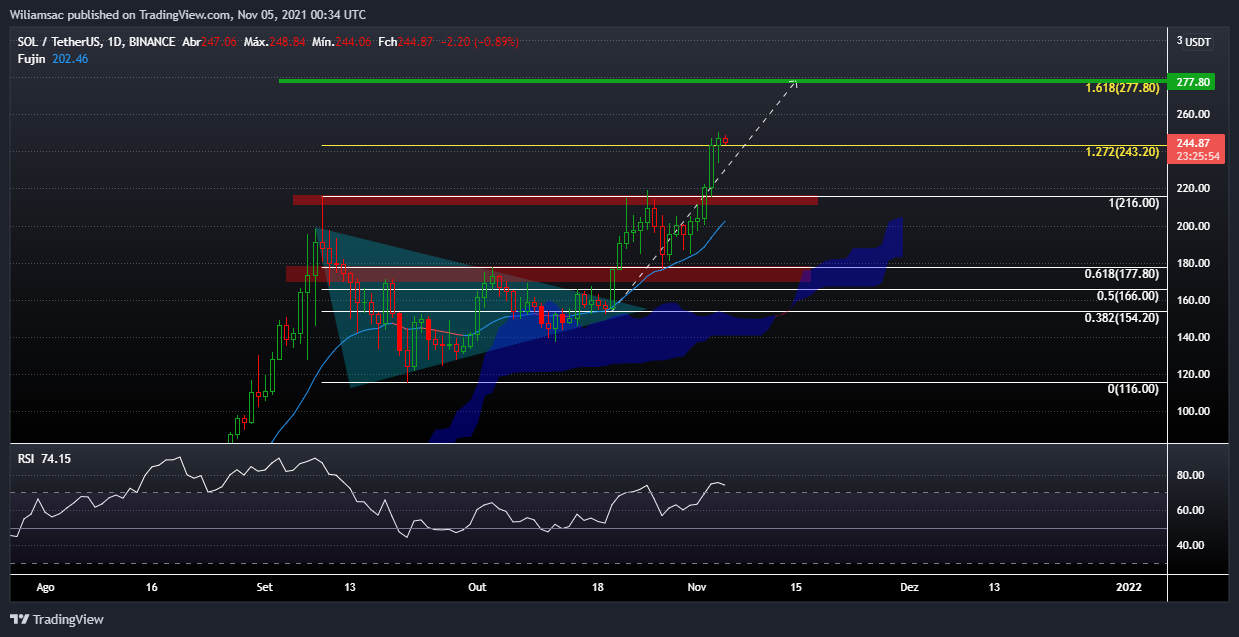Click the latest red daily candle
1239x637 pixels.
(725, 139)
